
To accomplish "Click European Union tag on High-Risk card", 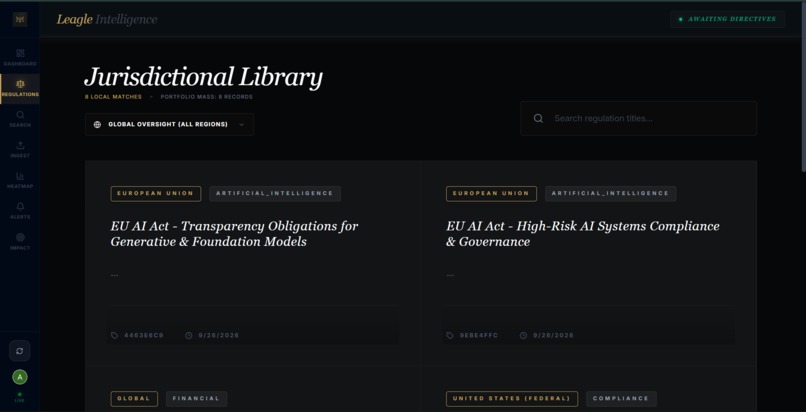I will click(x=491, y=194).
